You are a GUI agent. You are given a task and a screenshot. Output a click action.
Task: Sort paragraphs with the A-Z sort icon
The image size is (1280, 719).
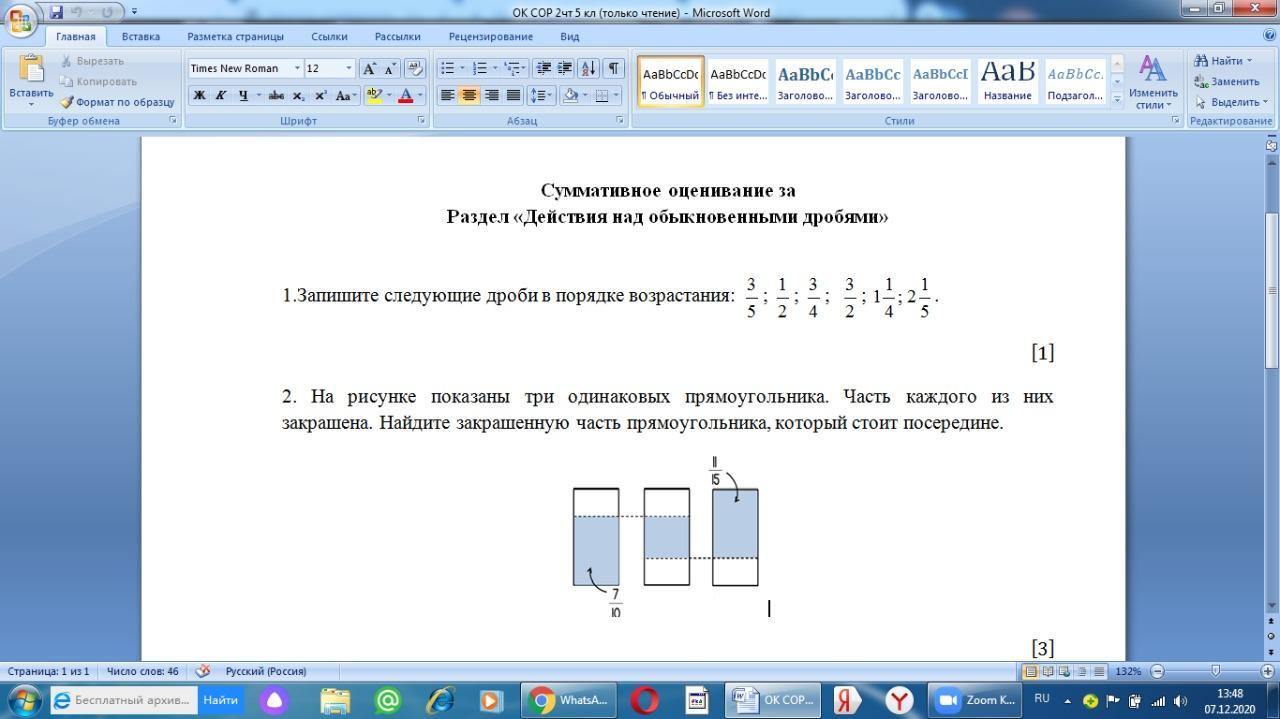(x=588, y=68)
